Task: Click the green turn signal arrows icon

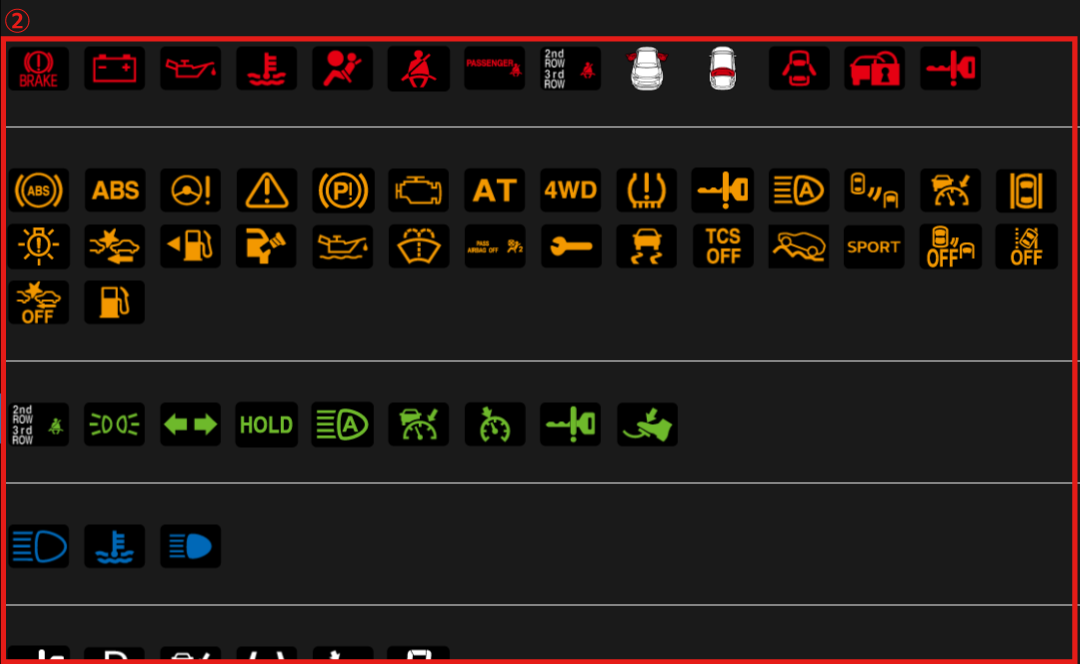Action: [x=191, y=424]
